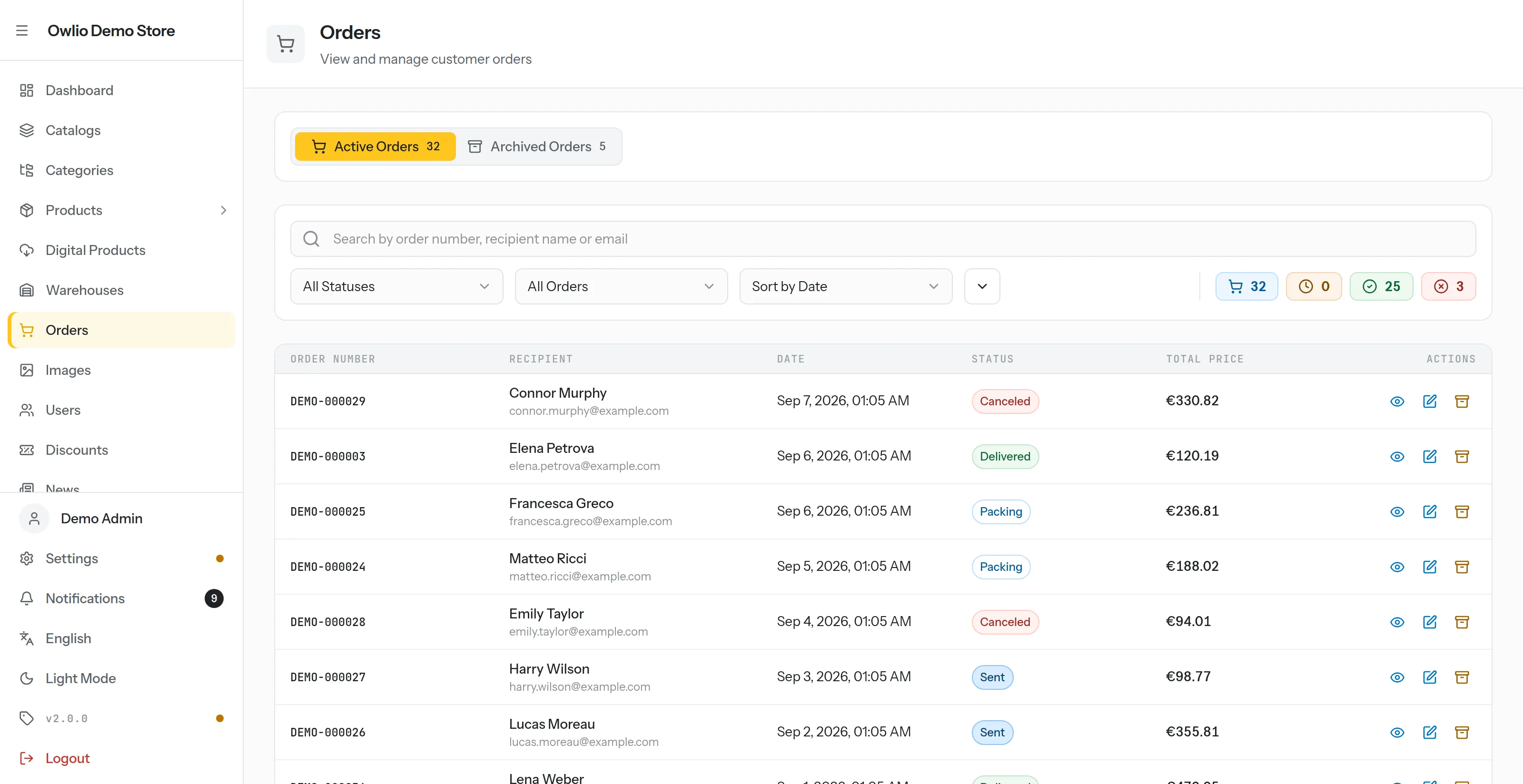Archive Harry Wilson's order
The width and height of the screenshot is (1523, 784).
point(1462,677)
